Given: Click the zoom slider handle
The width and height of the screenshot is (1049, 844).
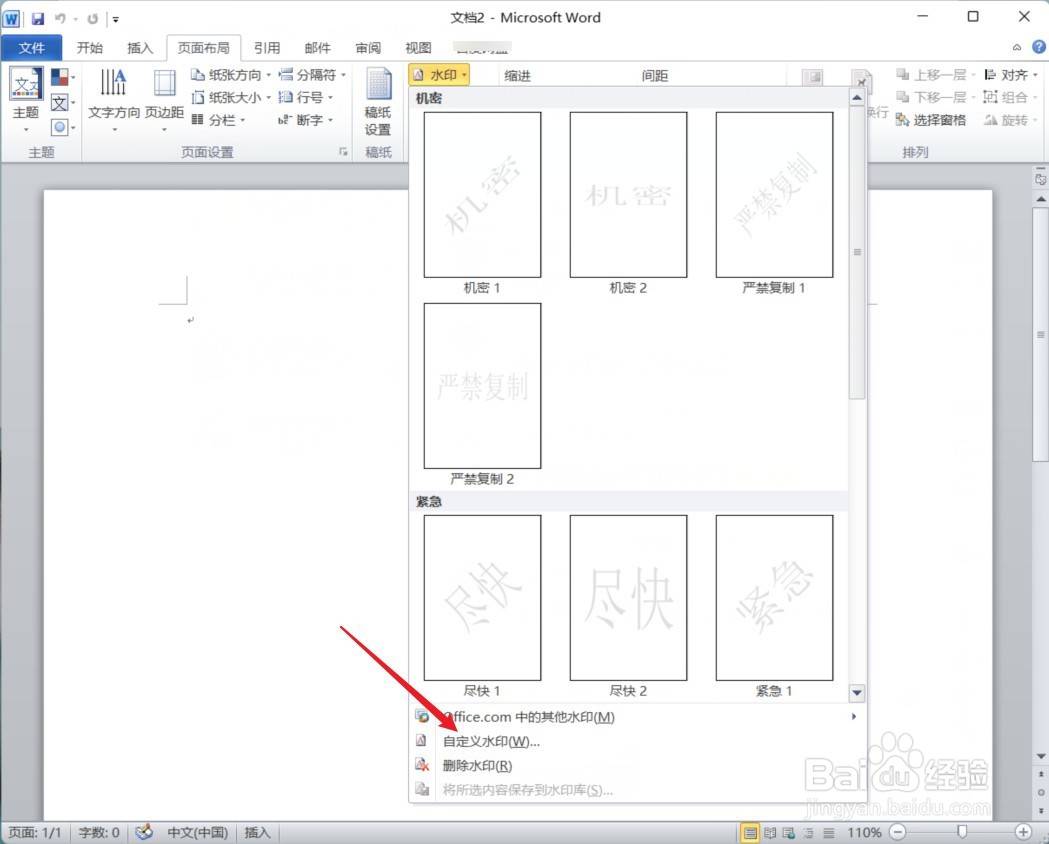Looking at the screenshot, I should pyautogui.click(x=962, y=832).
